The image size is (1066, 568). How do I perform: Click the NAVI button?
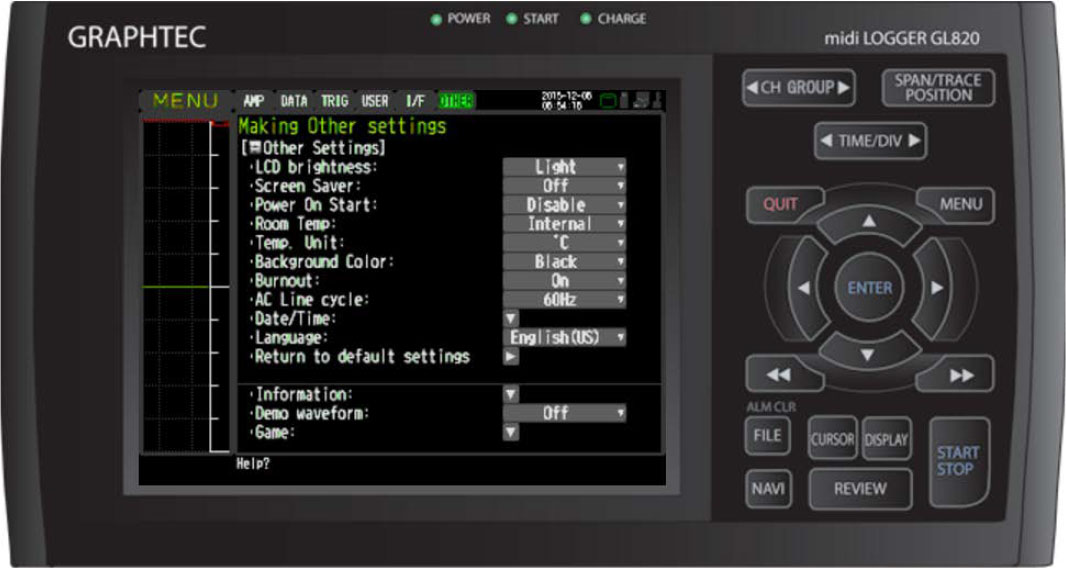pos(768,488)
